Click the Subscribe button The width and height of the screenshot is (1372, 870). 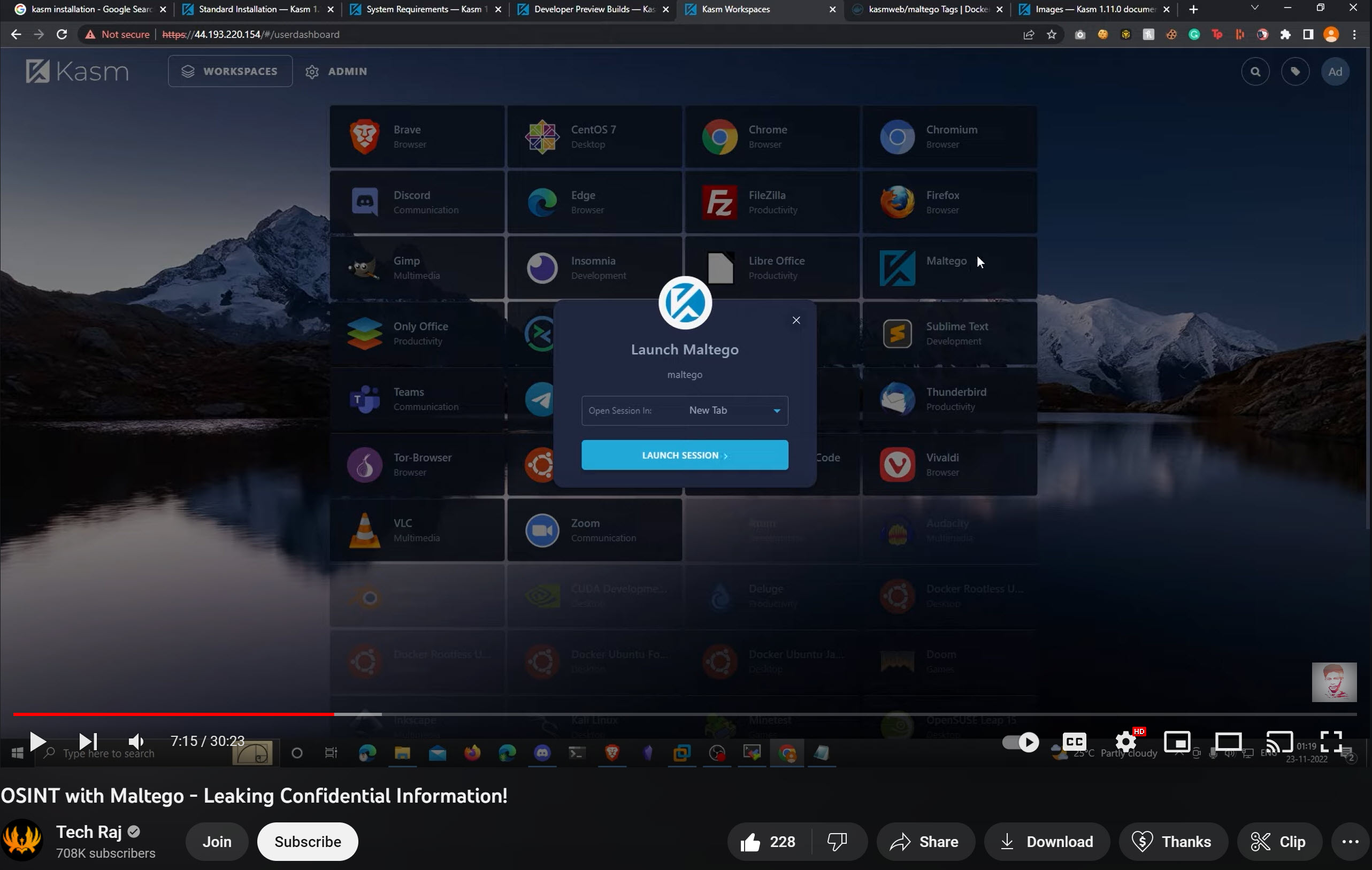click(x=308, y=842)
